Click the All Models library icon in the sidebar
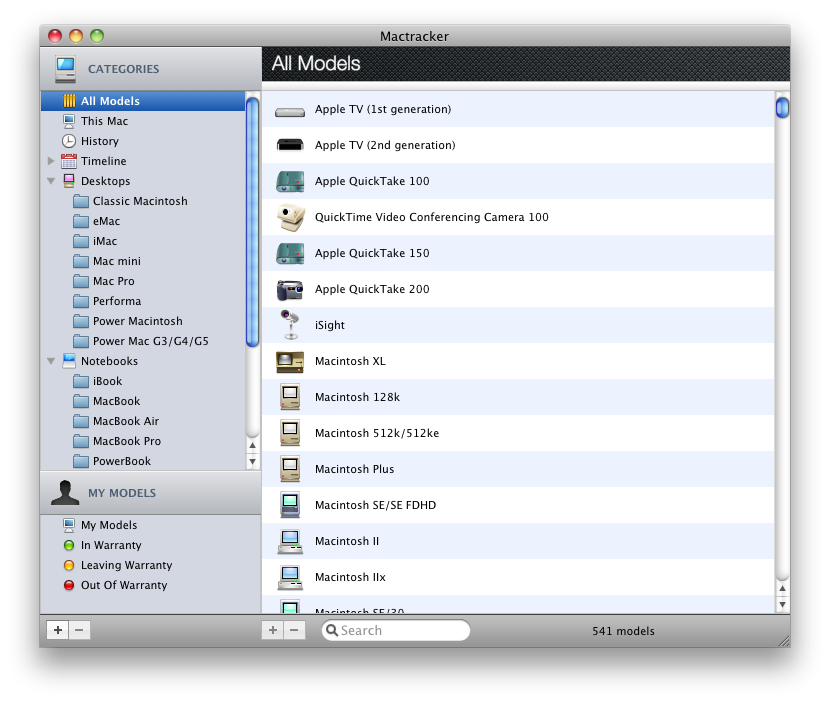This screenshot has width=830, height=702. tap(69, 101)
